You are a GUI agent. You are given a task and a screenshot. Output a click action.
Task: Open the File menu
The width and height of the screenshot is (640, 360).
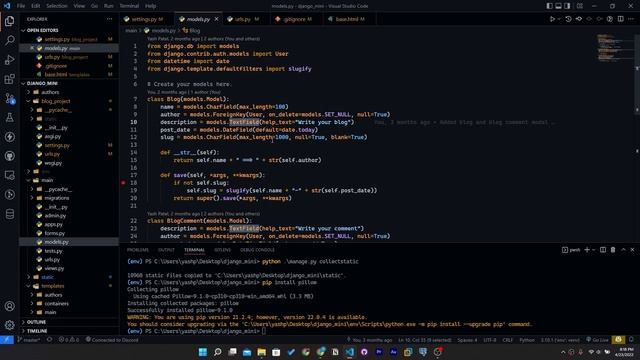tap(21, 6)
